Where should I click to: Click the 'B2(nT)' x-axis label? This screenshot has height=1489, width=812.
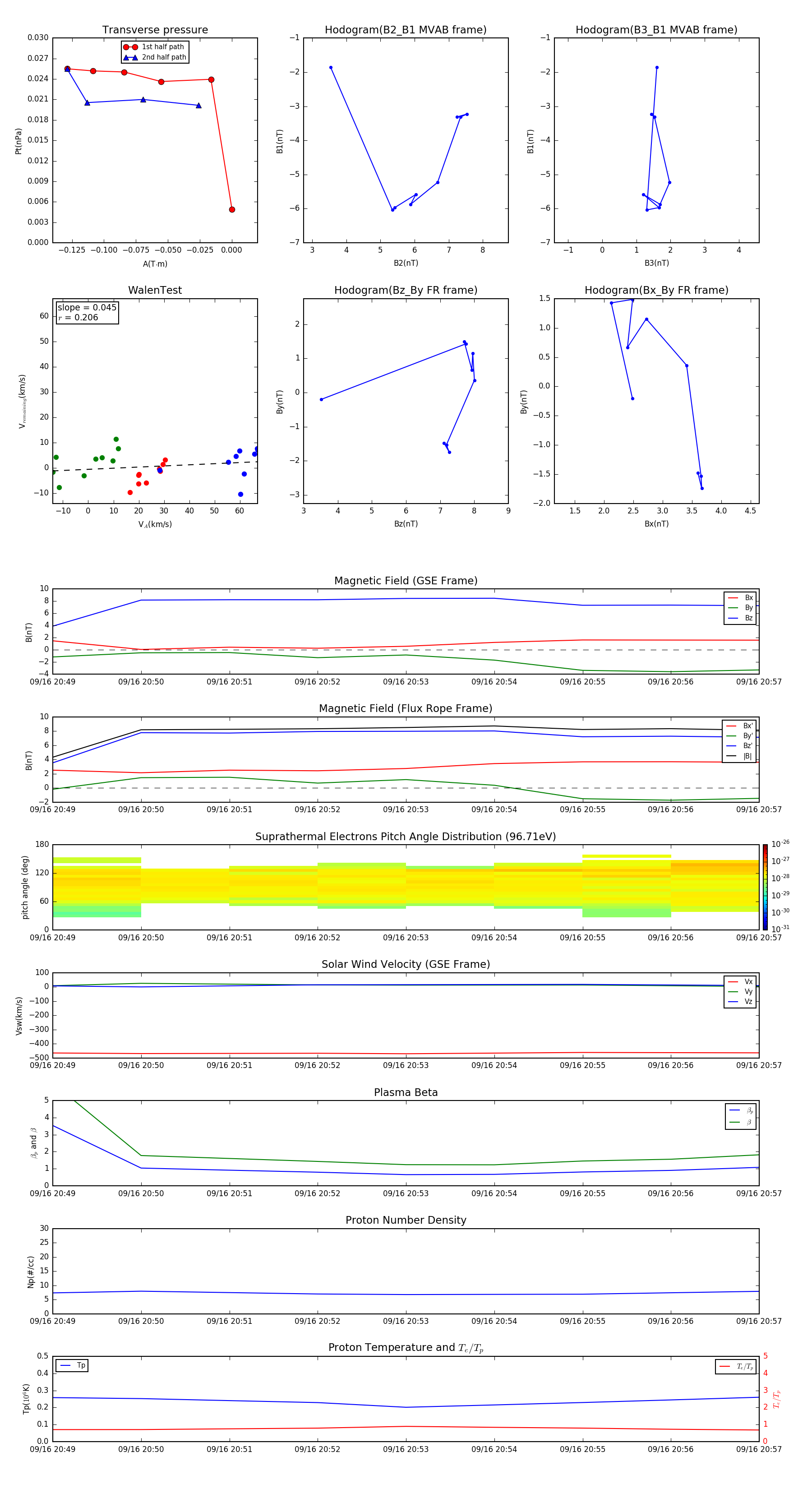pyautogui.click(x=406, y=263)
